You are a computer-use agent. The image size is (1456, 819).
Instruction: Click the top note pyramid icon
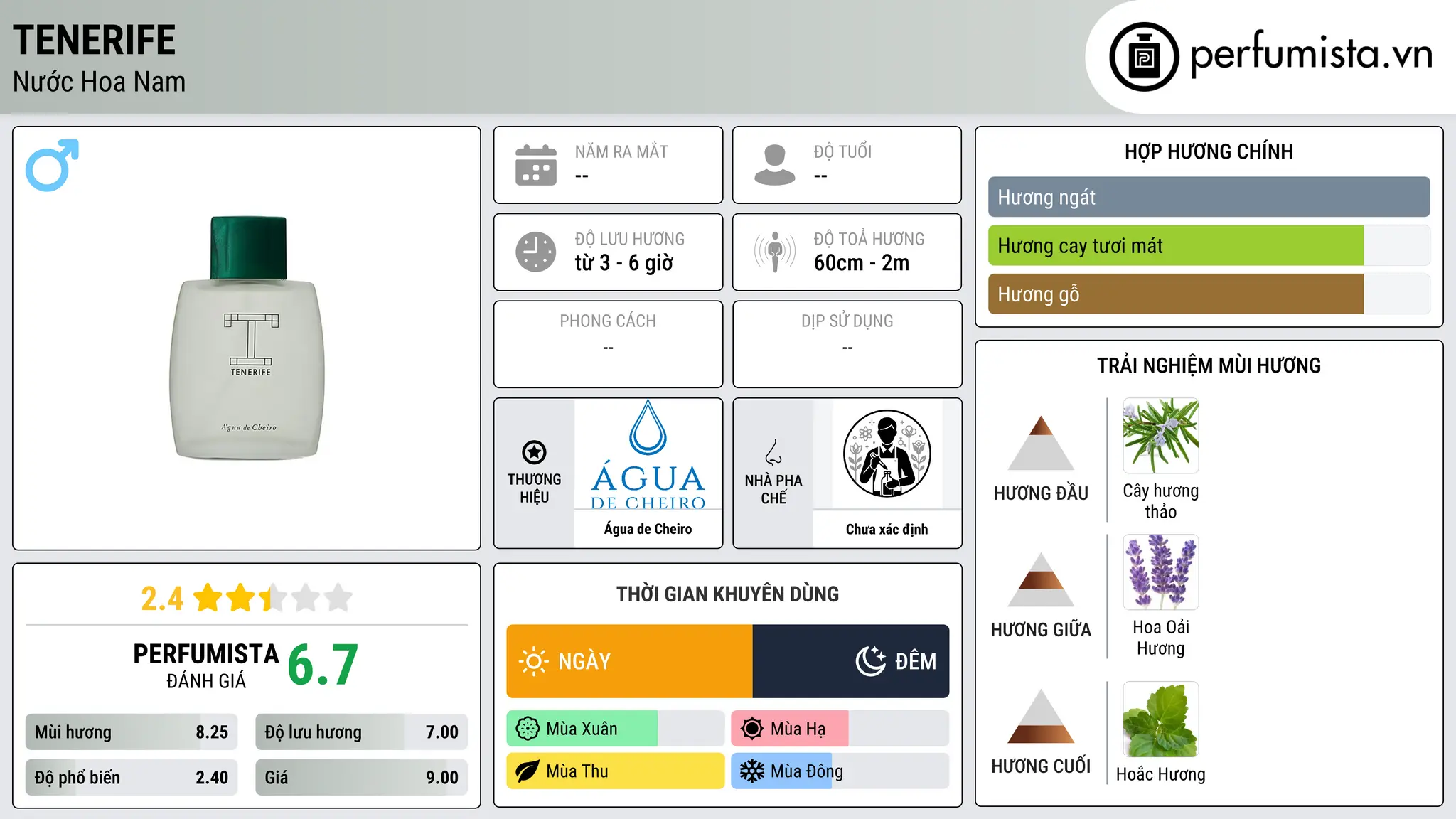[x=1041, y=443]
